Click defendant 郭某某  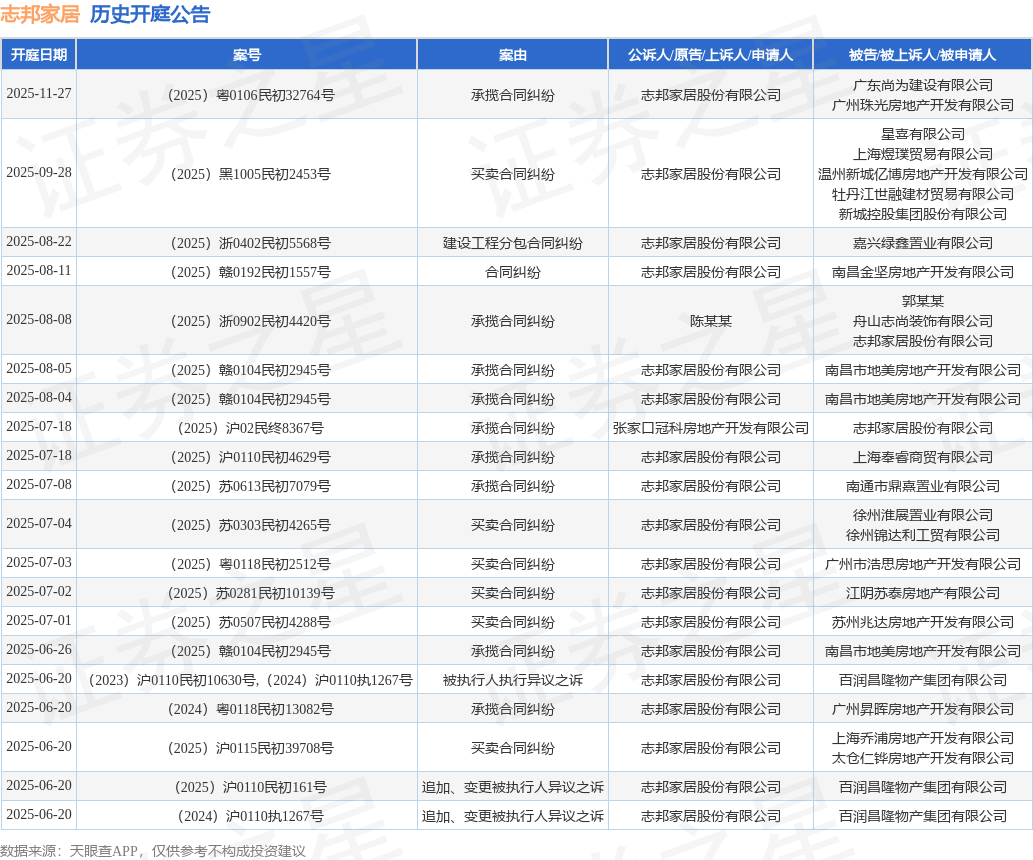pos(922,301)
